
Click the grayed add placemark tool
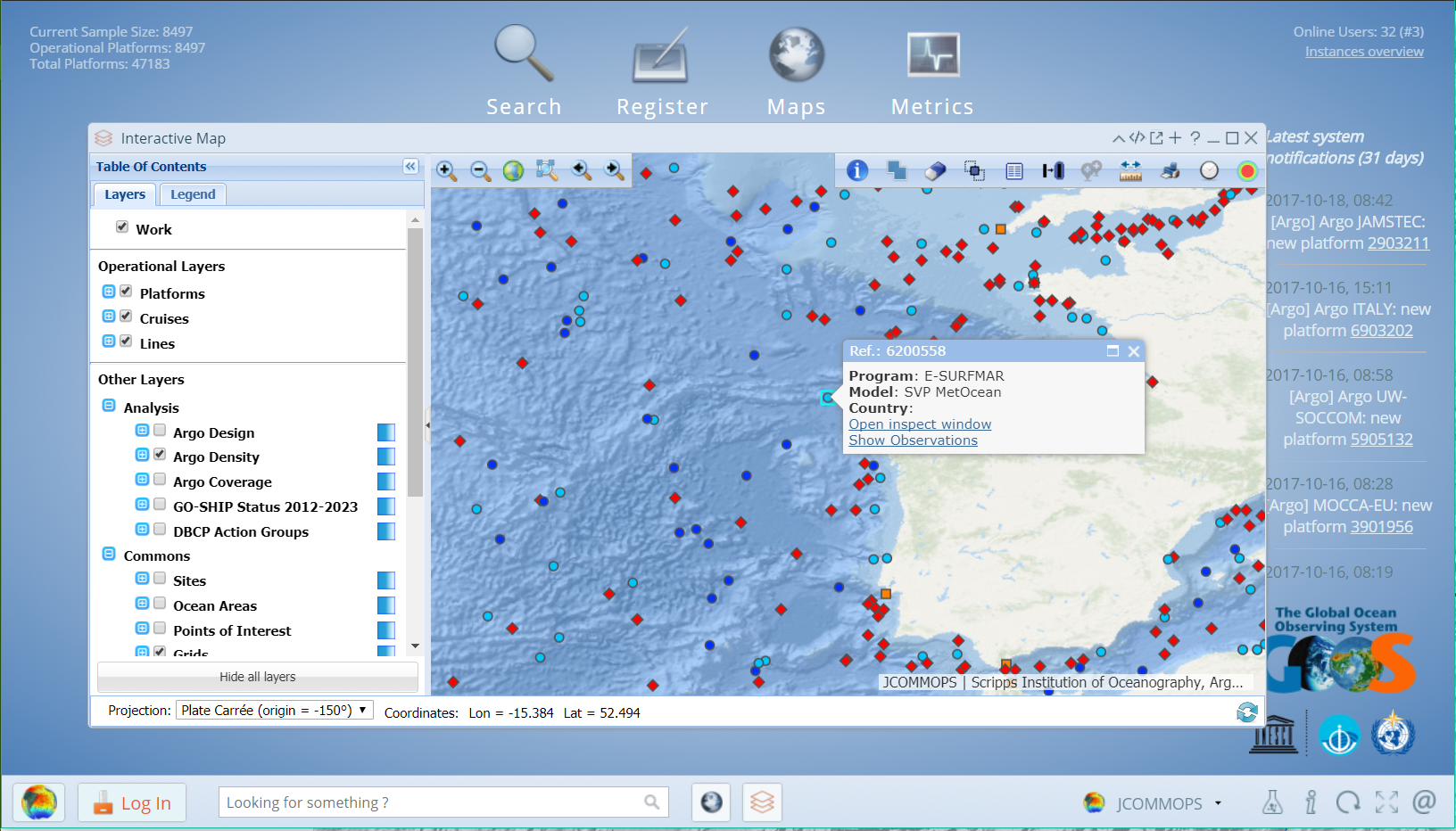1091,170
